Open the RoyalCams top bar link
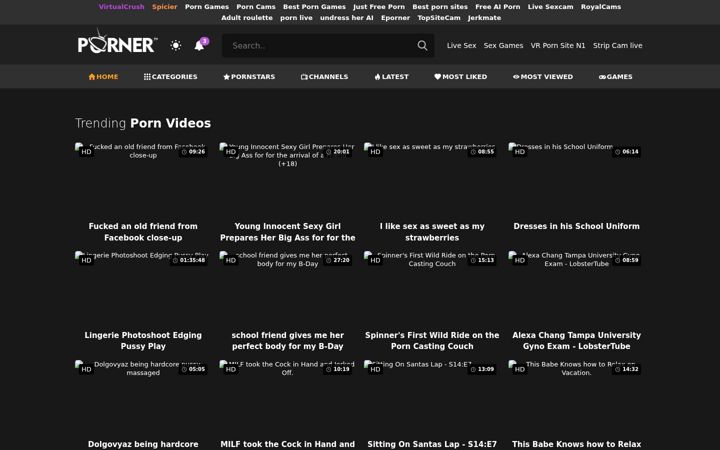This screenshot has width=720, height=450. tap(601, 7)
